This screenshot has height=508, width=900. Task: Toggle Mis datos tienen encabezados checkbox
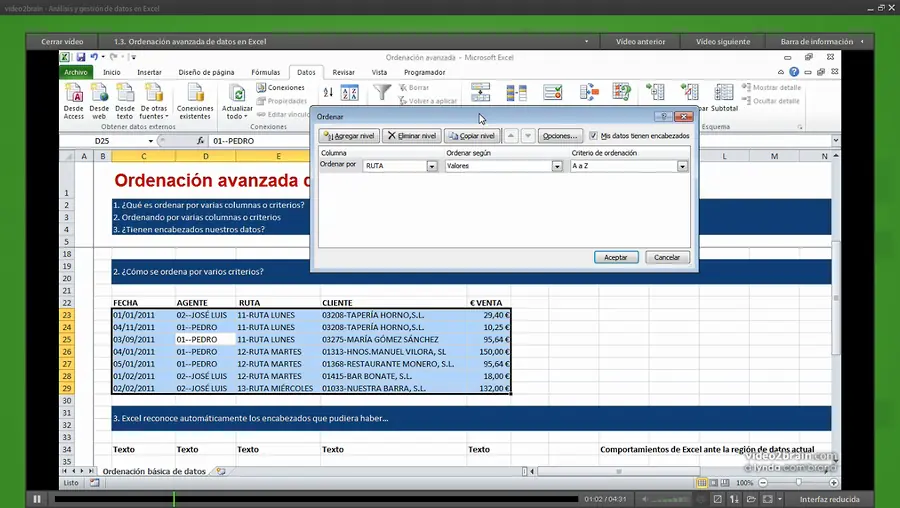(593, 135)
